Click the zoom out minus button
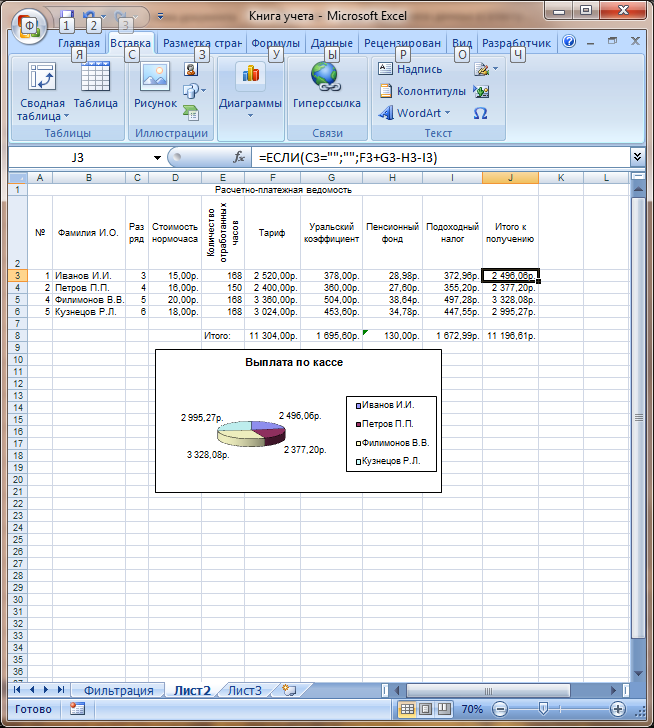Screen dimensions: 654x728 [500, 709]
